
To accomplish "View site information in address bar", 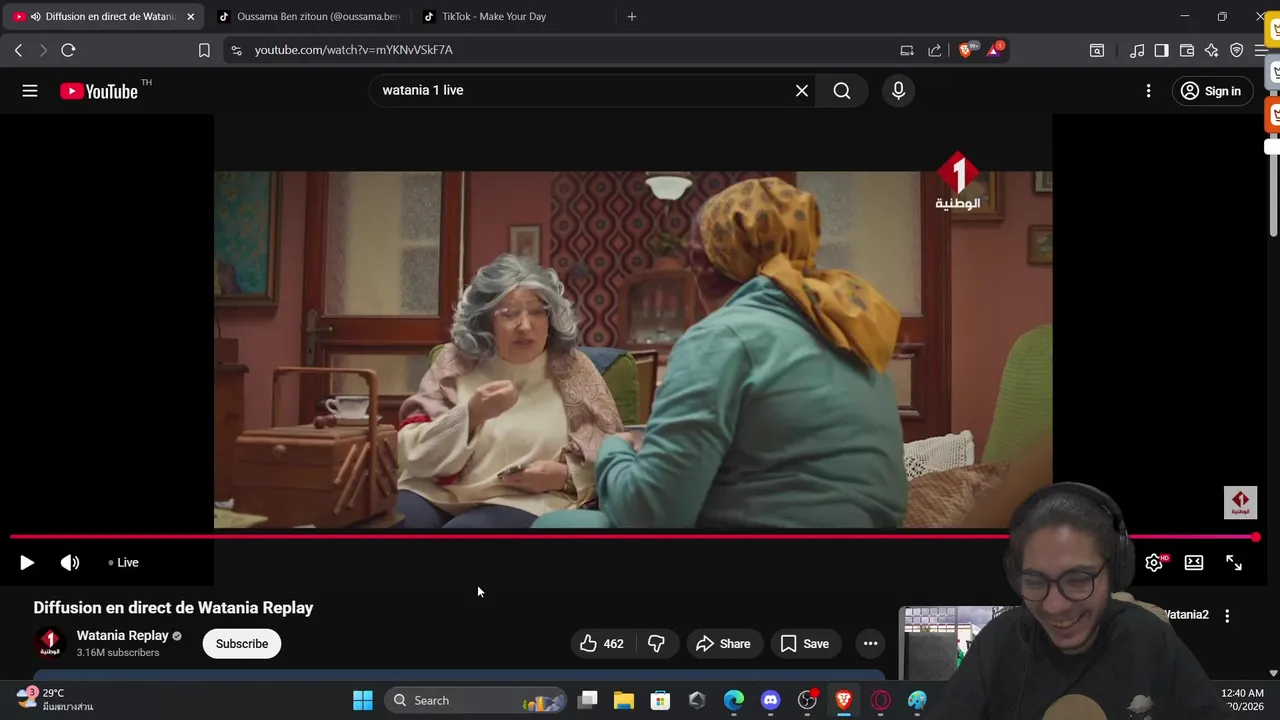I will pyautogui.click(x=236, y=50).
